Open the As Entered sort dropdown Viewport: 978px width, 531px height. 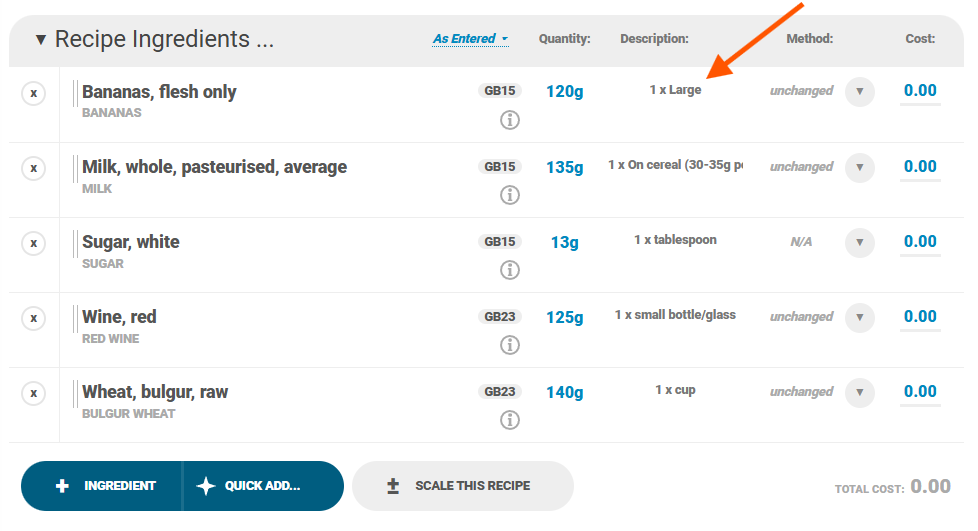(x=470, y=39)
